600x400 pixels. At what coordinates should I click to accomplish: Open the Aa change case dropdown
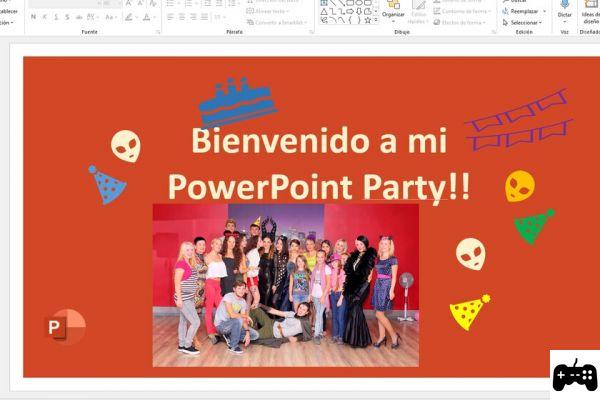[x=111, y=17]
